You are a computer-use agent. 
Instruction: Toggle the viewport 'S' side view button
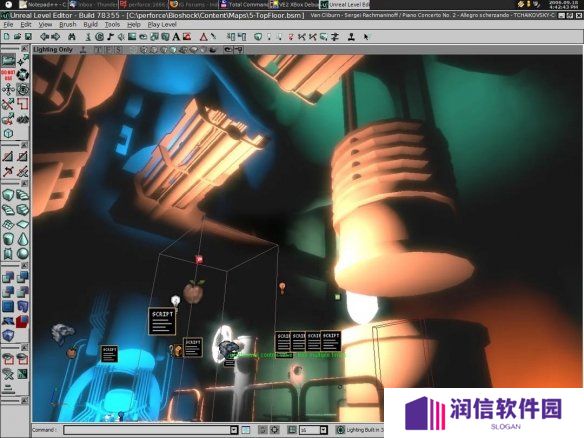point(118,50)
